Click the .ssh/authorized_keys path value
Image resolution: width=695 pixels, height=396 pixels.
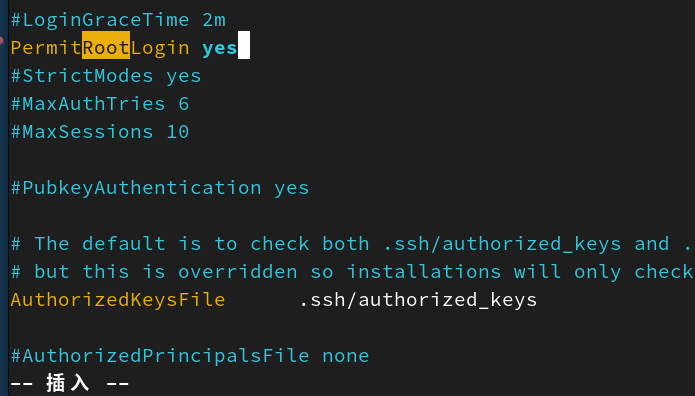click(x=418, y=300)
